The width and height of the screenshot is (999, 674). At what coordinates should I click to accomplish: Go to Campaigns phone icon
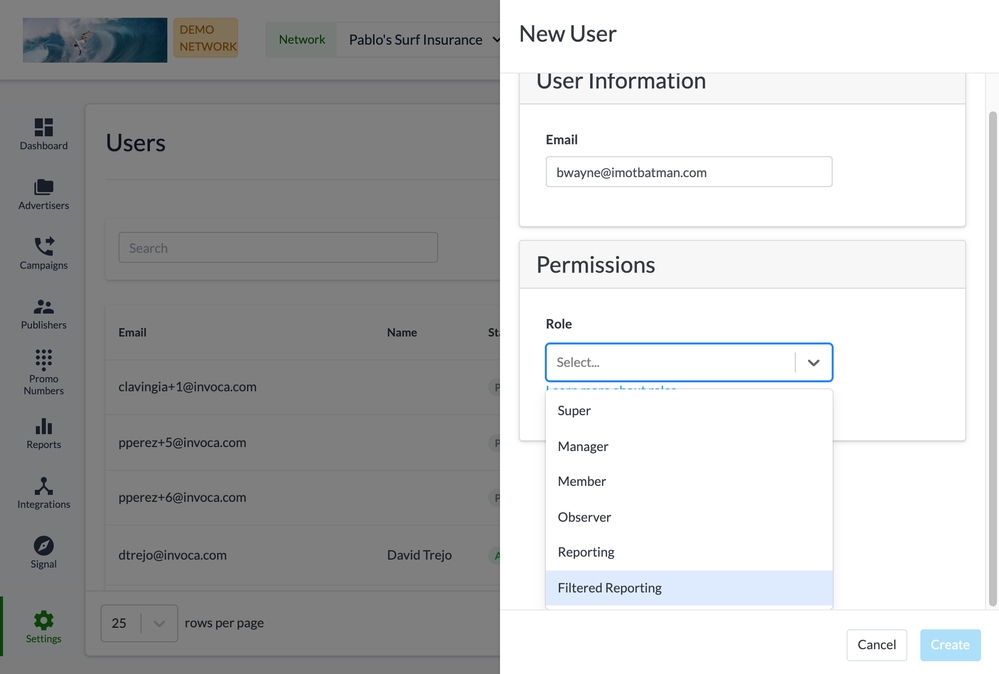point(44,247)
